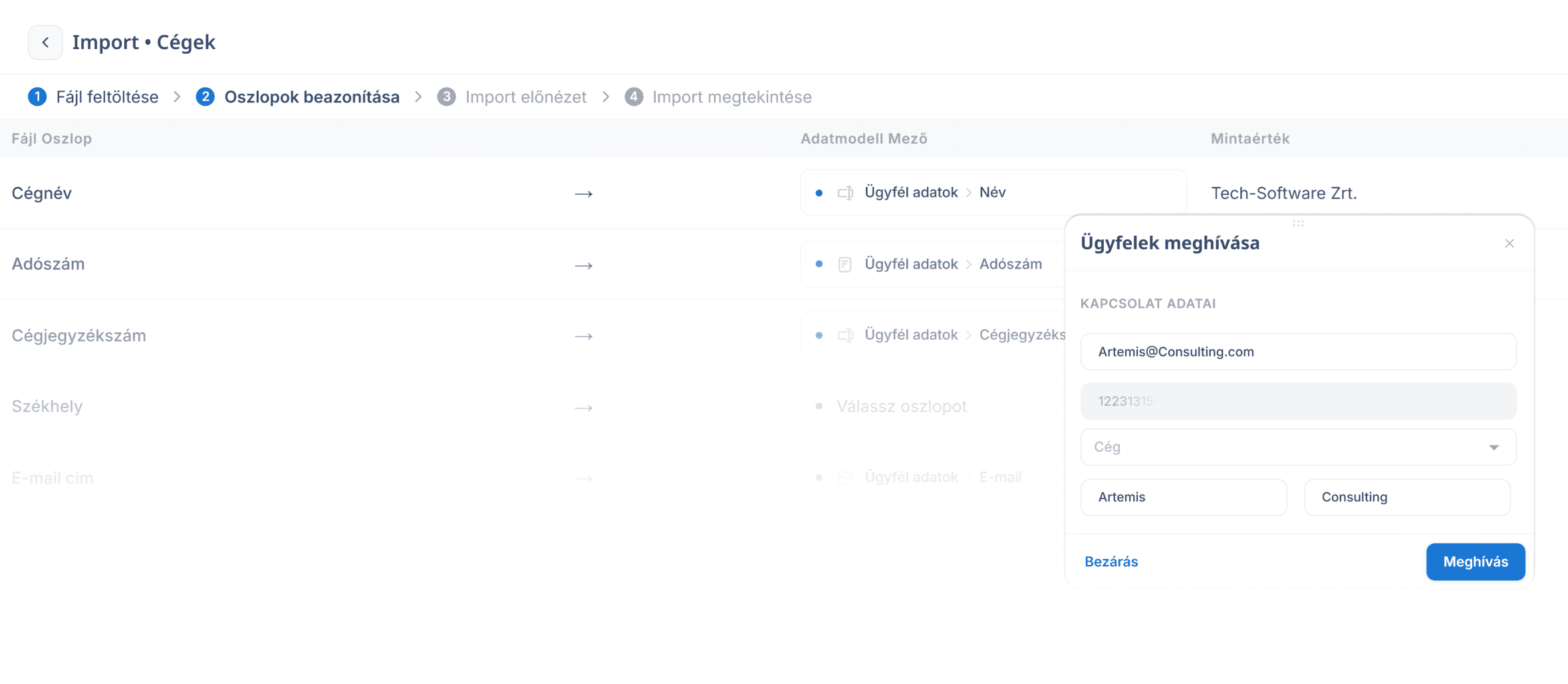Click the Consulting last name input field
The width and height of the screenshot is (1568, 684).
(x=1406, y=497)
